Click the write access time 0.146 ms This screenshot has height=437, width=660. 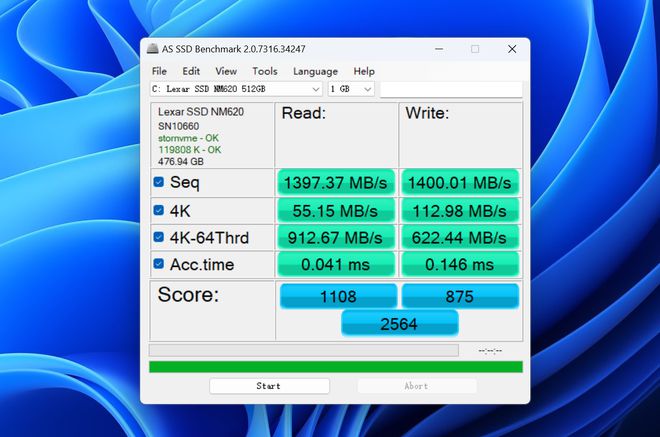click(x=460, y=265)
